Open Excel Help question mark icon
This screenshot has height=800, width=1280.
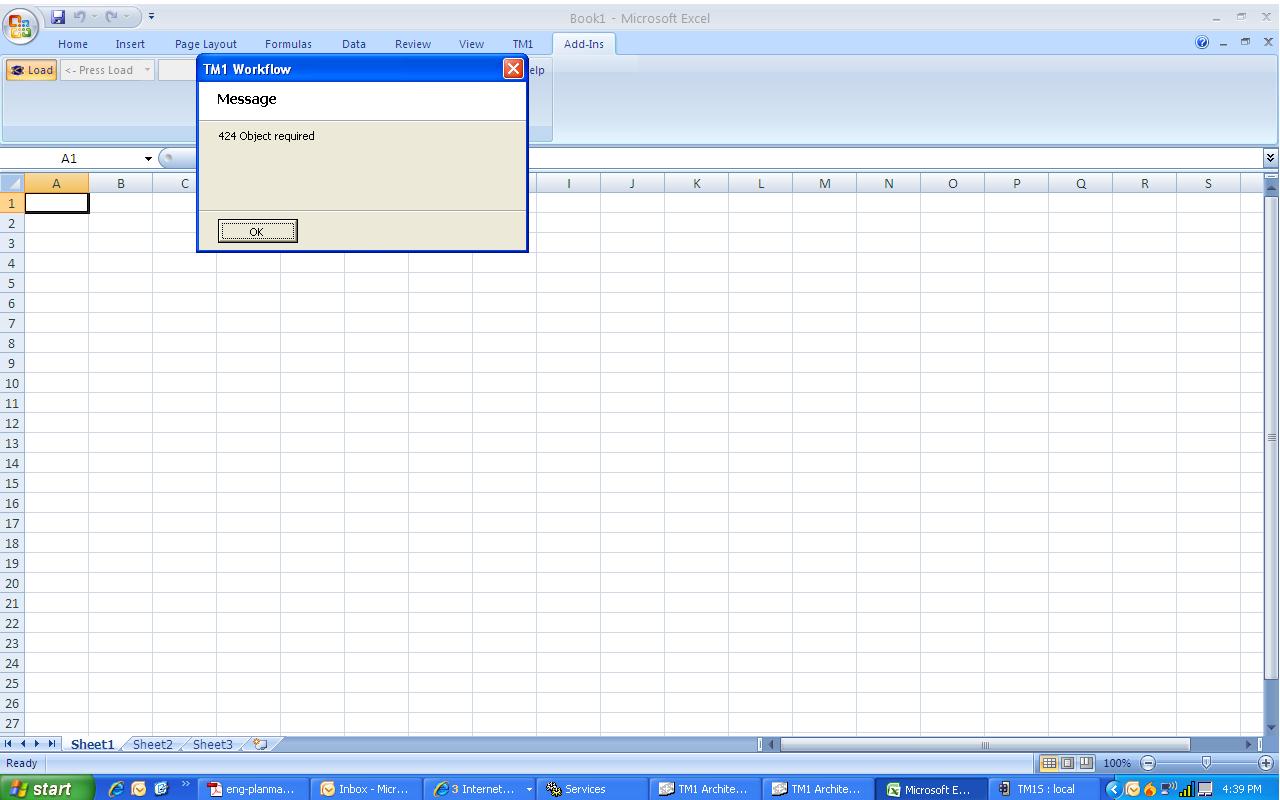1202,43
